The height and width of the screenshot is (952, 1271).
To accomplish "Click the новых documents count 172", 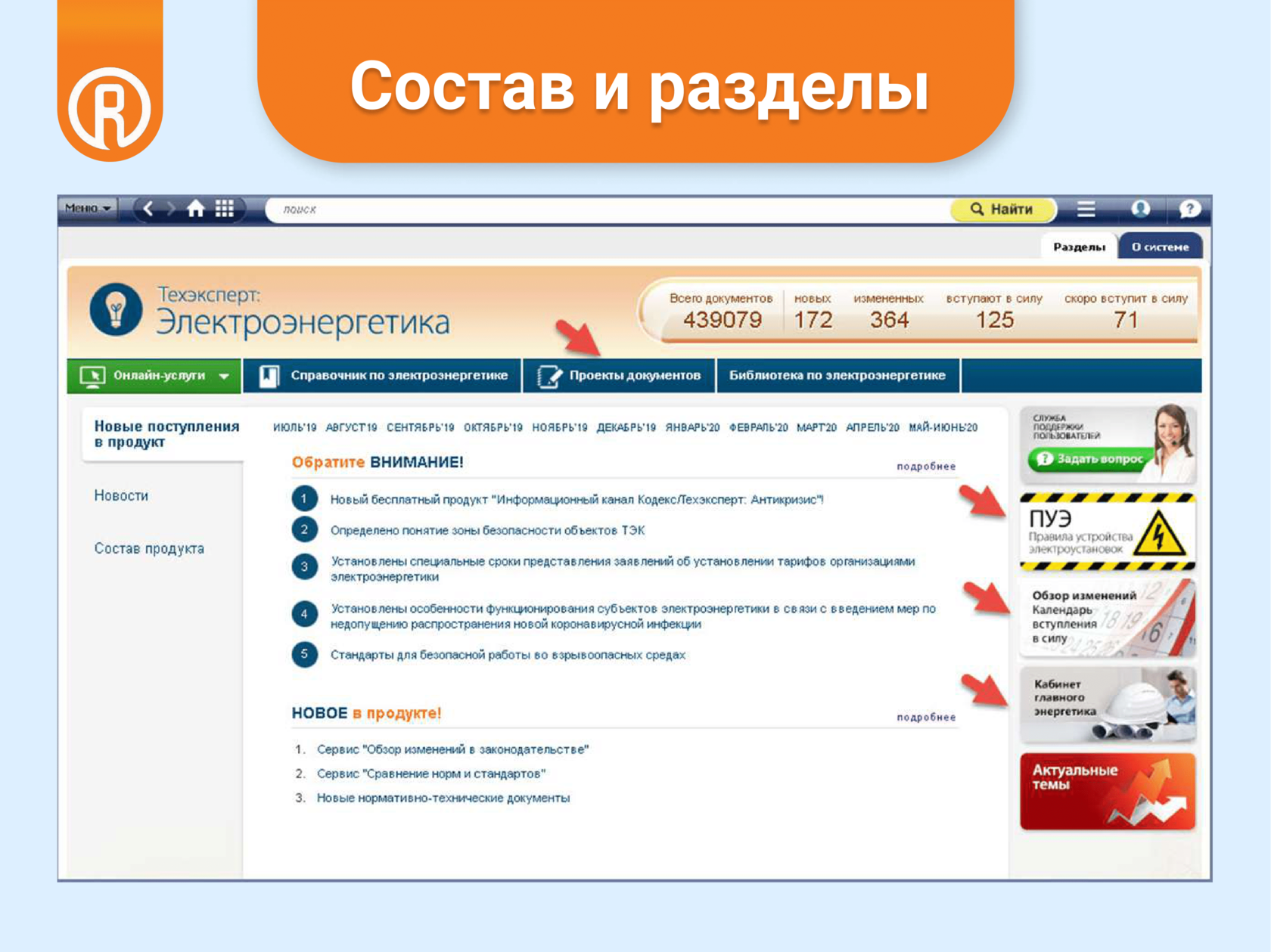I will coord(813,320).
